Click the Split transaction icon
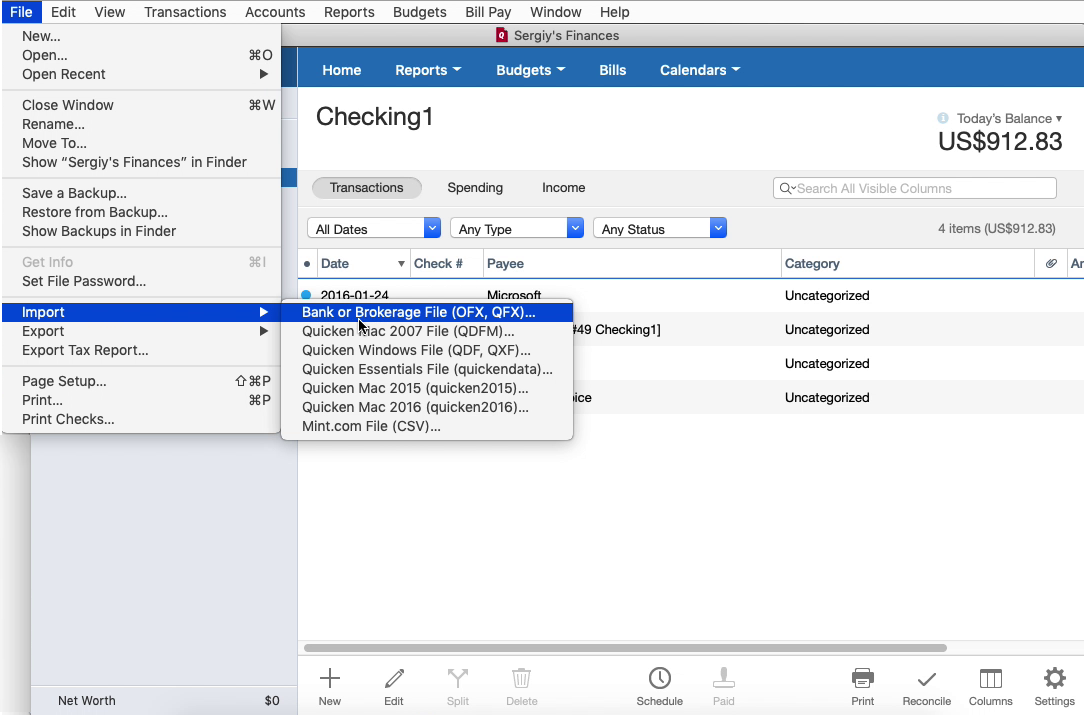 (x=458, y=678)
